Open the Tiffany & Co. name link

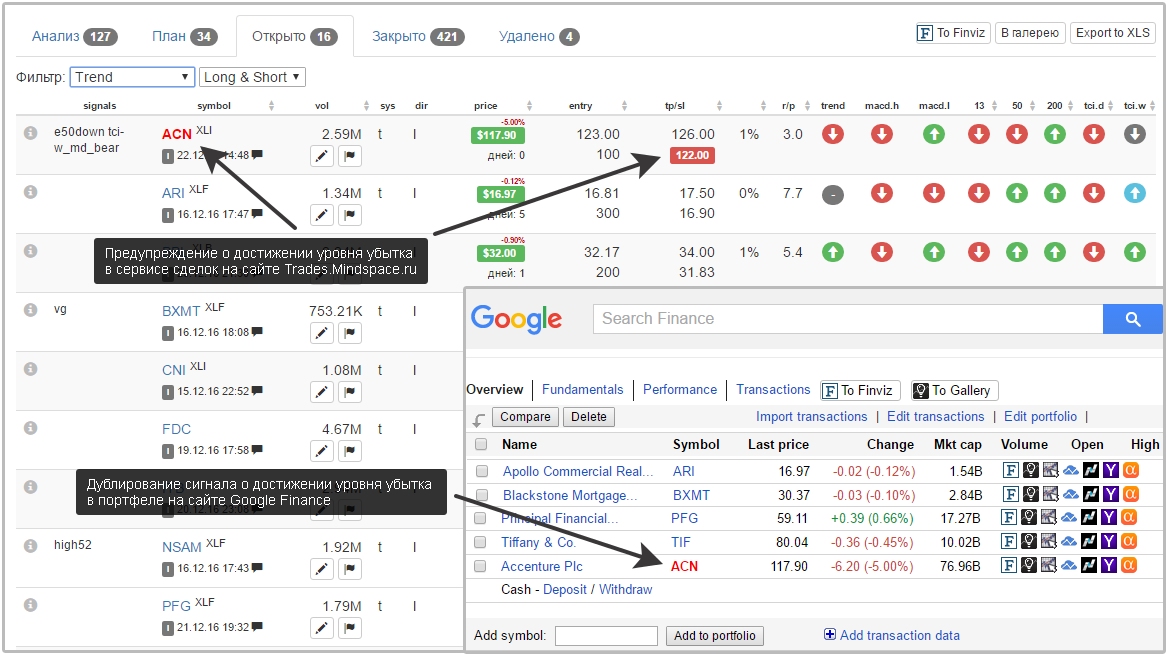click(x=538, y=542)
